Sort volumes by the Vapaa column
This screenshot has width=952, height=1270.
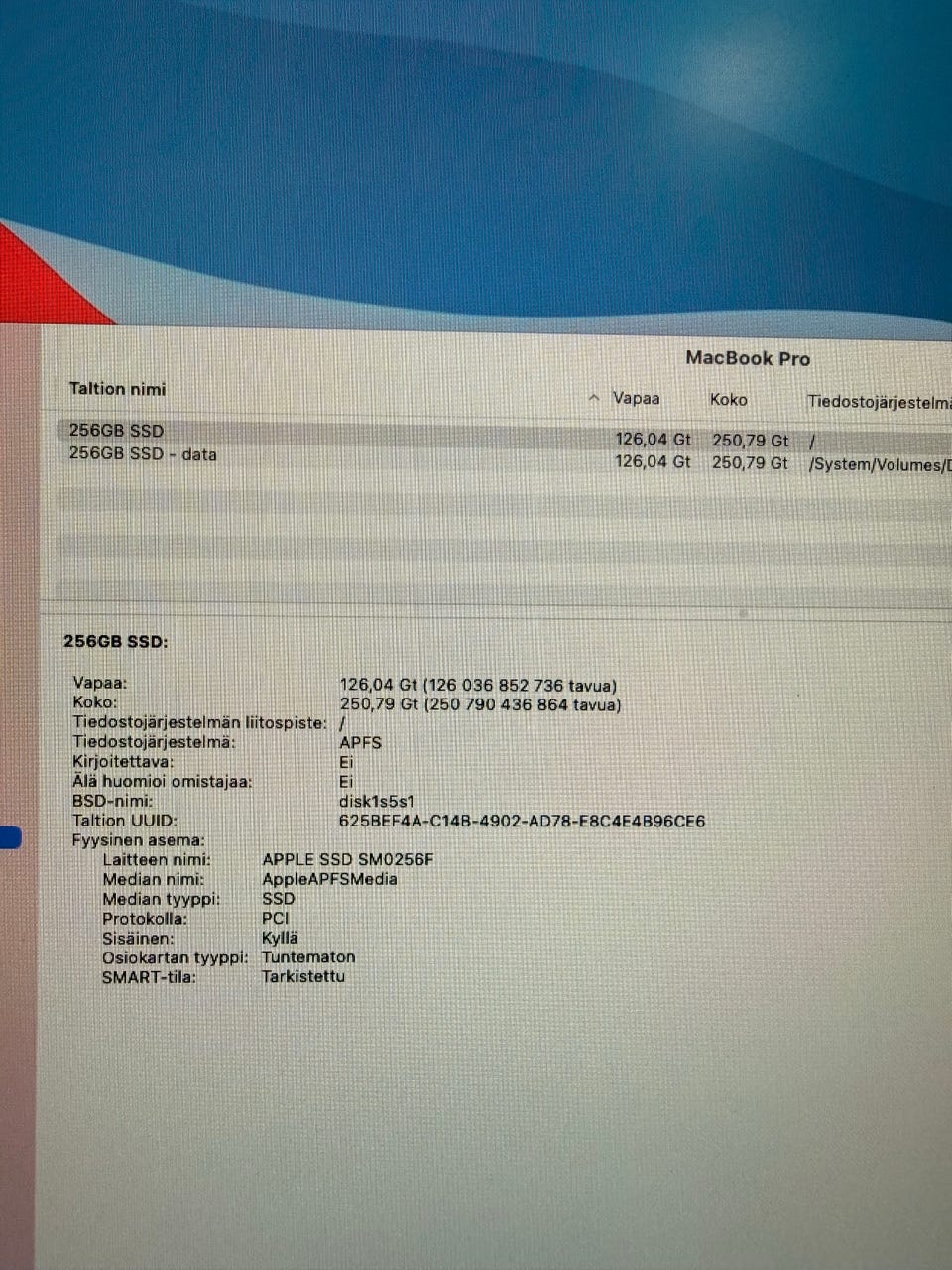pos(637,399)
